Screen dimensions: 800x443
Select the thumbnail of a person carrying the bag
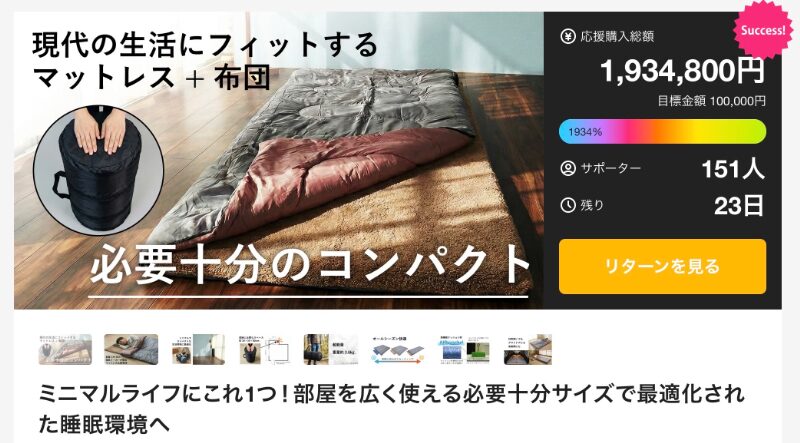[x=331, y=349]
